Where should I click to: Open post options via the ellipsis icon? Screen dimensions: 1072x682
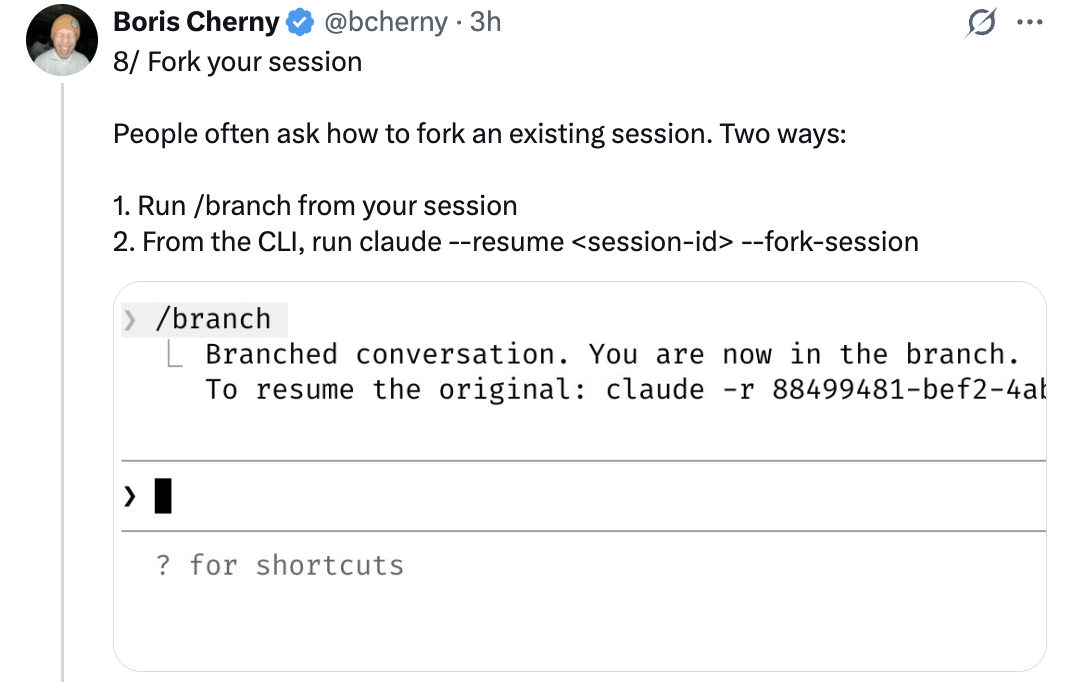(1030, 22)
